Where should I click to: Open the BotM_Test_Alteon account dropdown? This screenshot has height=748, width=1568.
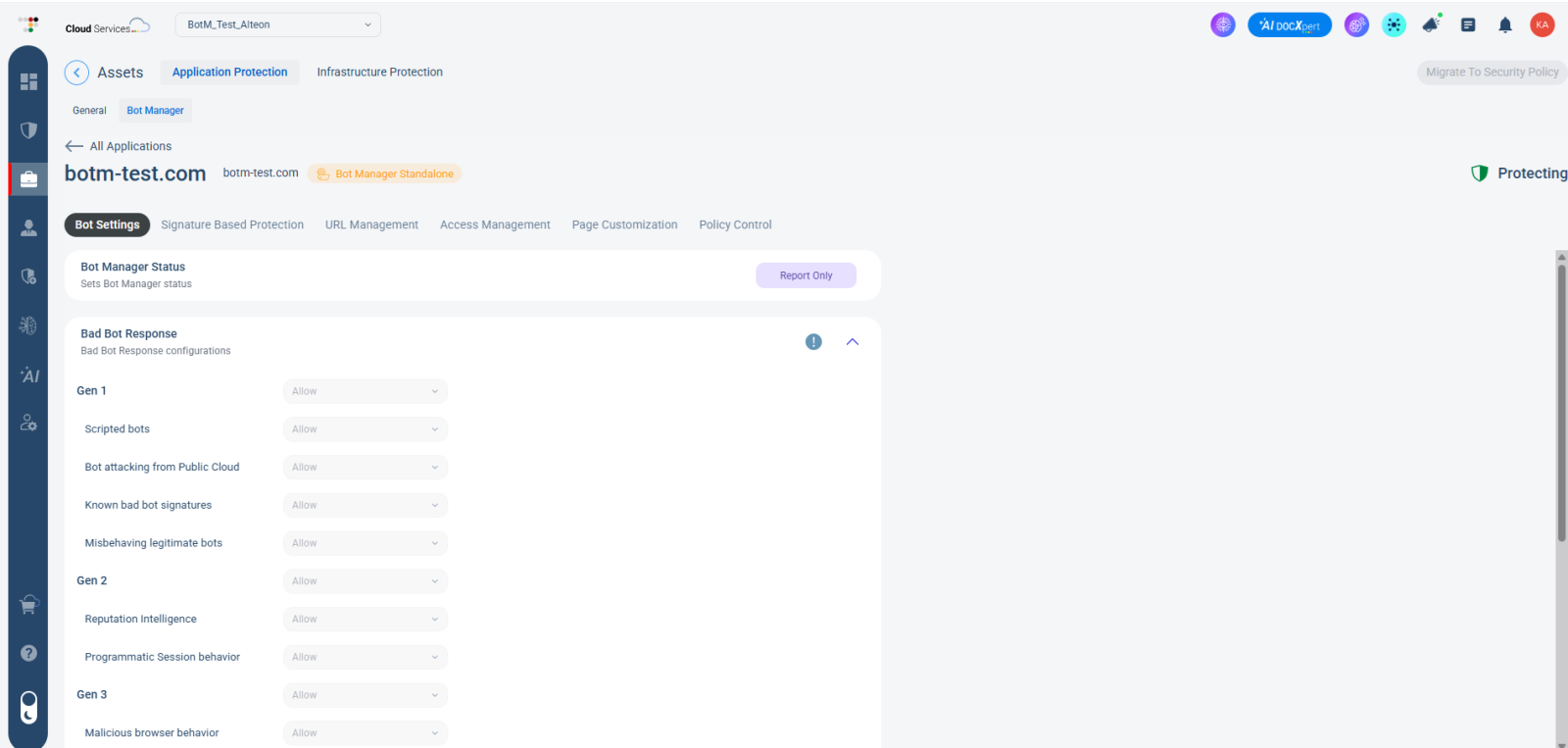click(x=278, y=25)
